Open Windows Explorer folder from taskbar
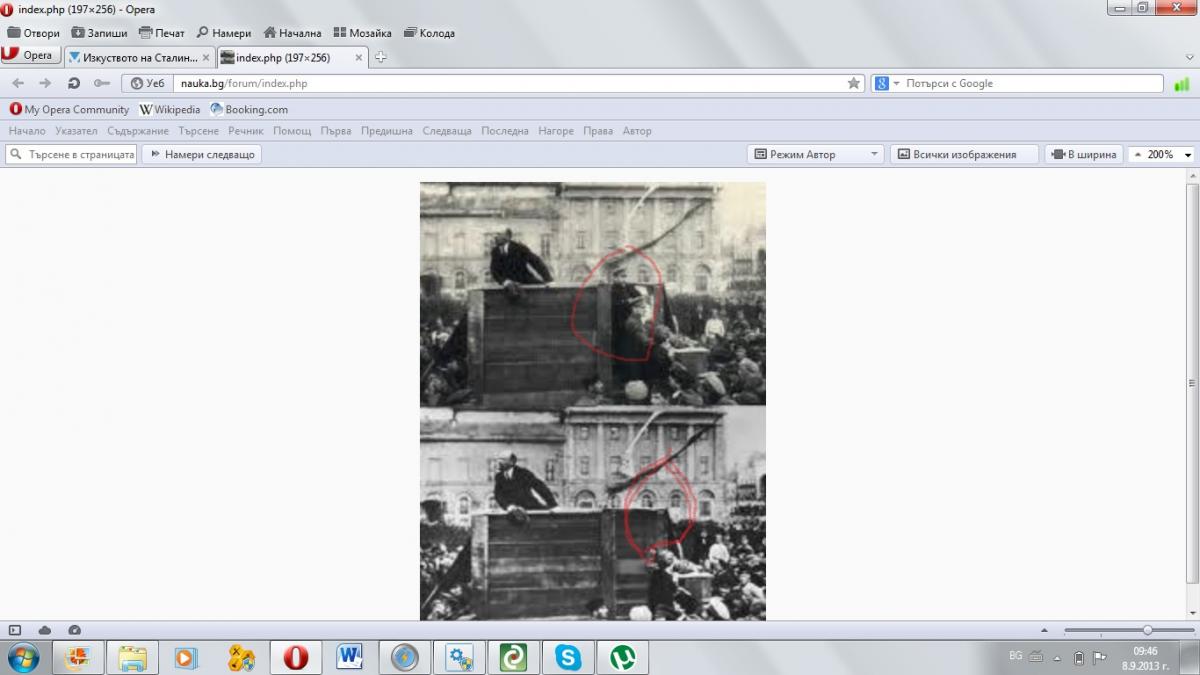This screenshot has width=1200, height=675. click(133, 657)
